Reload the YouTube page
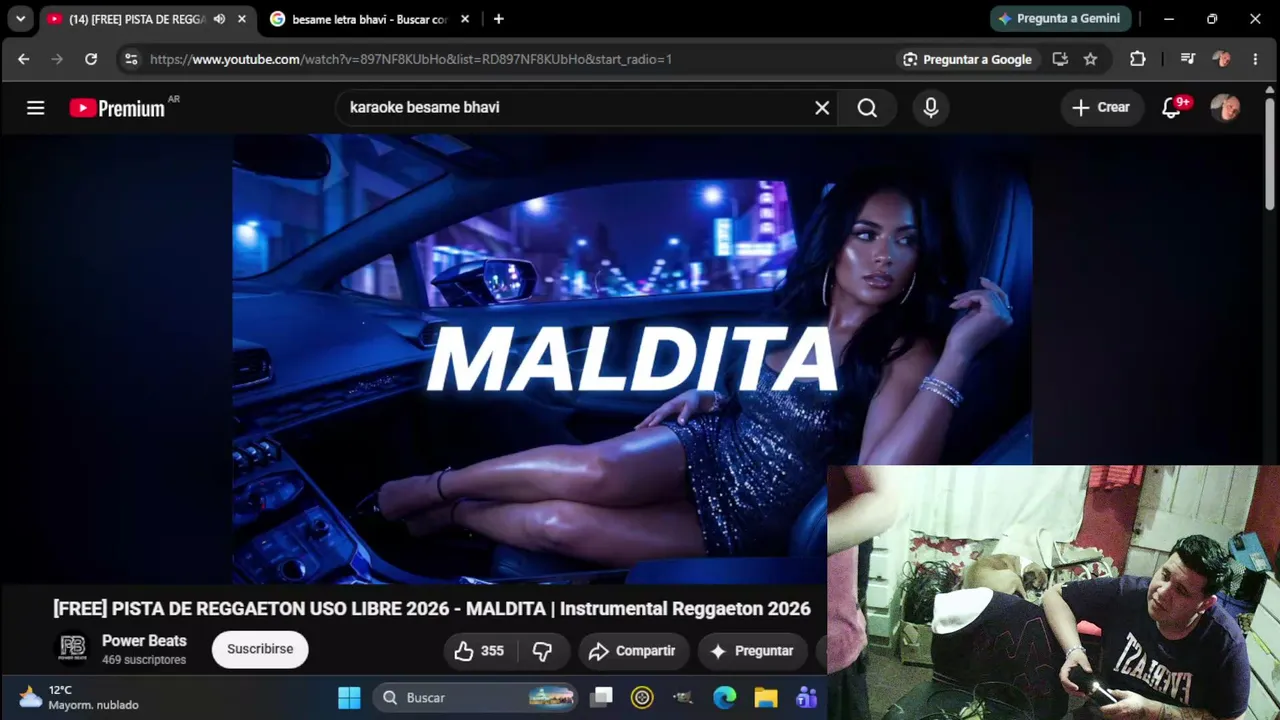The height and width of the screenshot is (720, 1280). (x=91, y=59)
